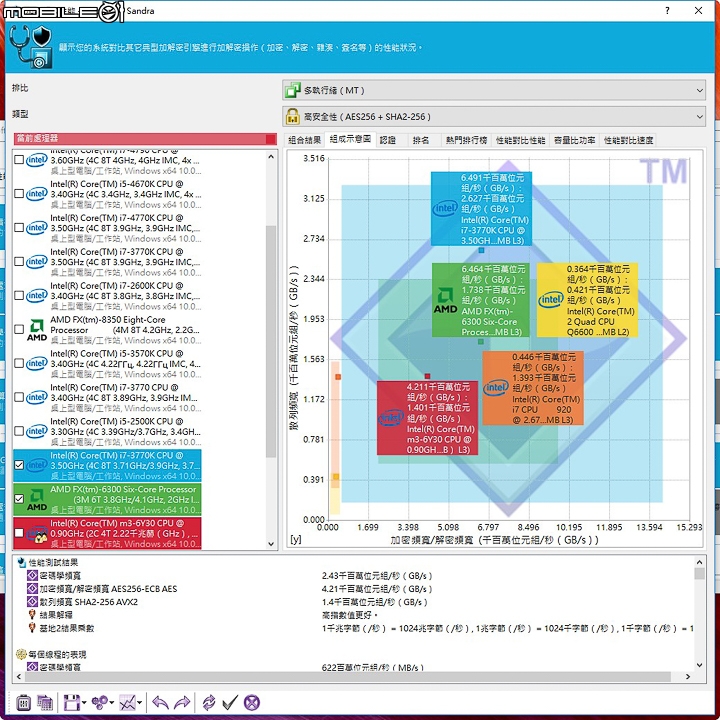Click the AMD logo beside FX-8350 entry
Screen dimensions: 720x720
[37, 330]
